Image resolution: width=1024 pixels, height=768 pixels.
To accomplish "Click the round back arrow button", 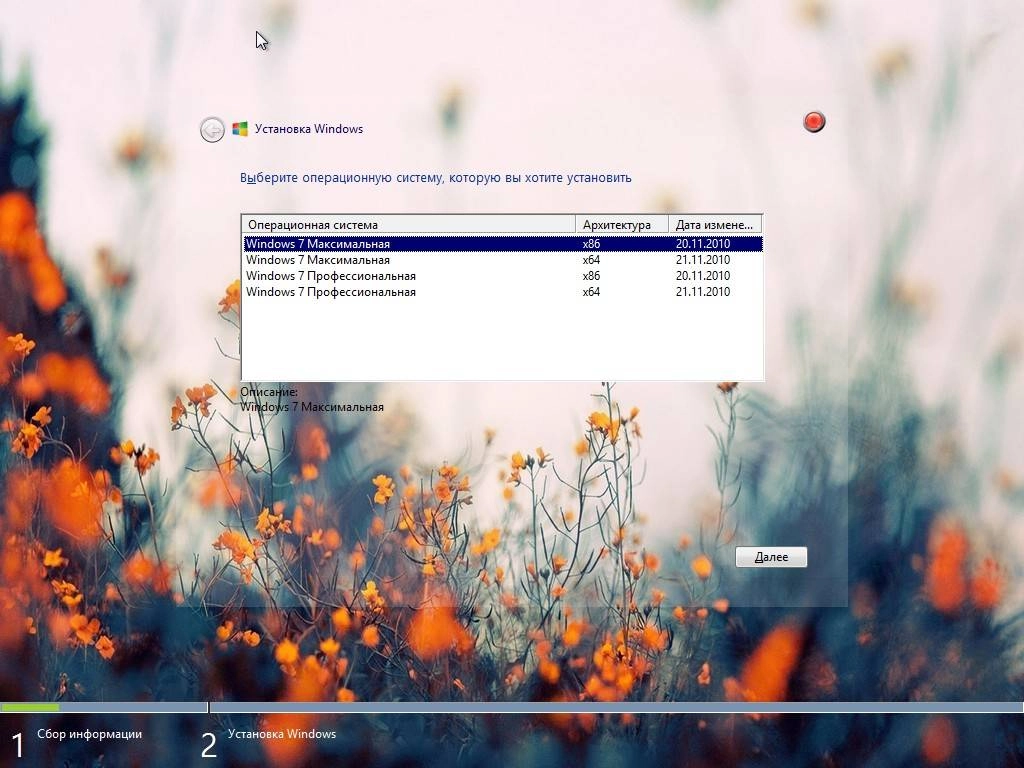I will click(x=212, y=130).
